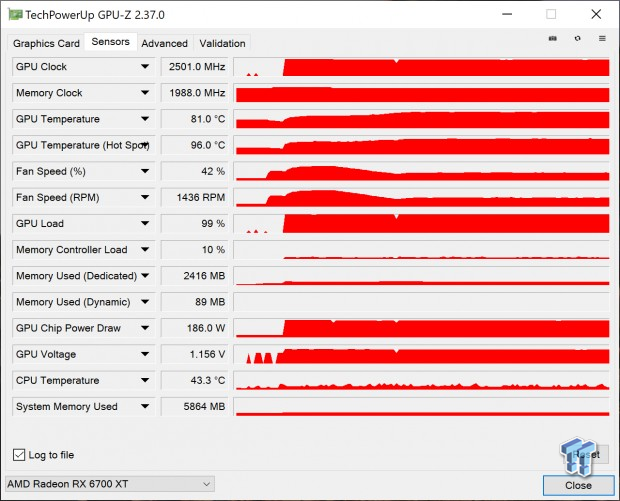Click the 96.0 °C hot spot value
The image size is (620, 501).
(x=194, y=145)
